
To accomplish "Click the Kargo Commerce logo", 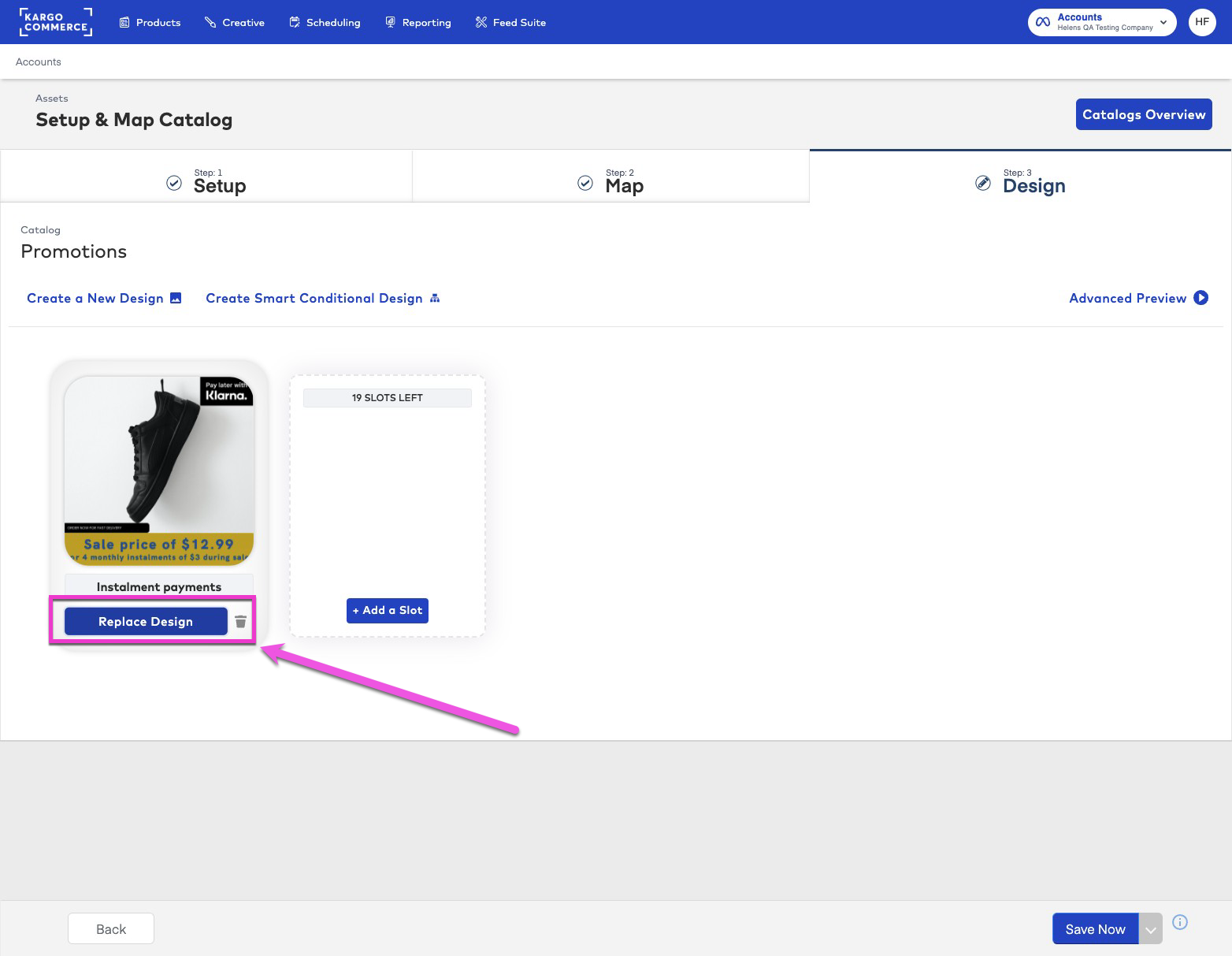I will 55,22.
